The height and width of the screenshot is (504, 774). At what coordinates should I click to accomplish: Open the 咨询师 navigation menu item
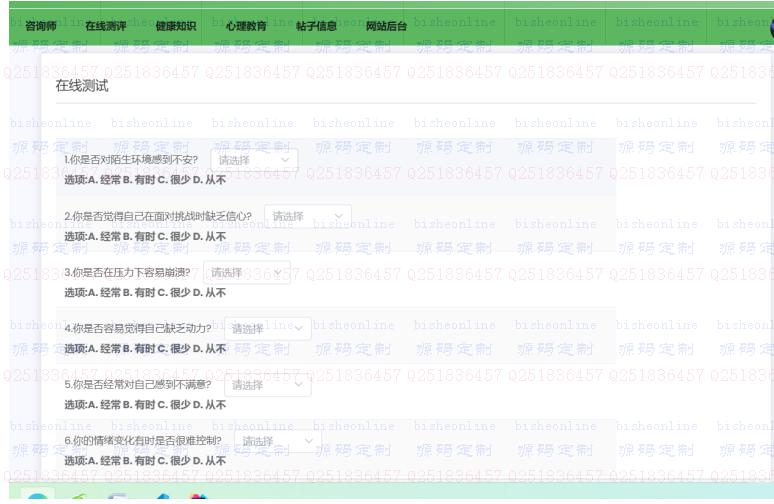tap(40, 26)
